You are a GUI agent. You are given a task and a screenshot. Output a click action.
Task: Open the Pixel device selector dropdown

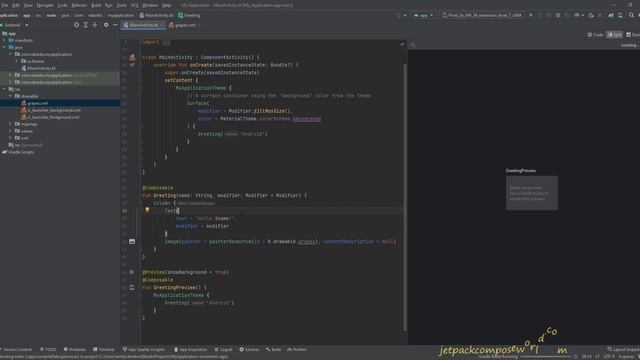point(482,15)
